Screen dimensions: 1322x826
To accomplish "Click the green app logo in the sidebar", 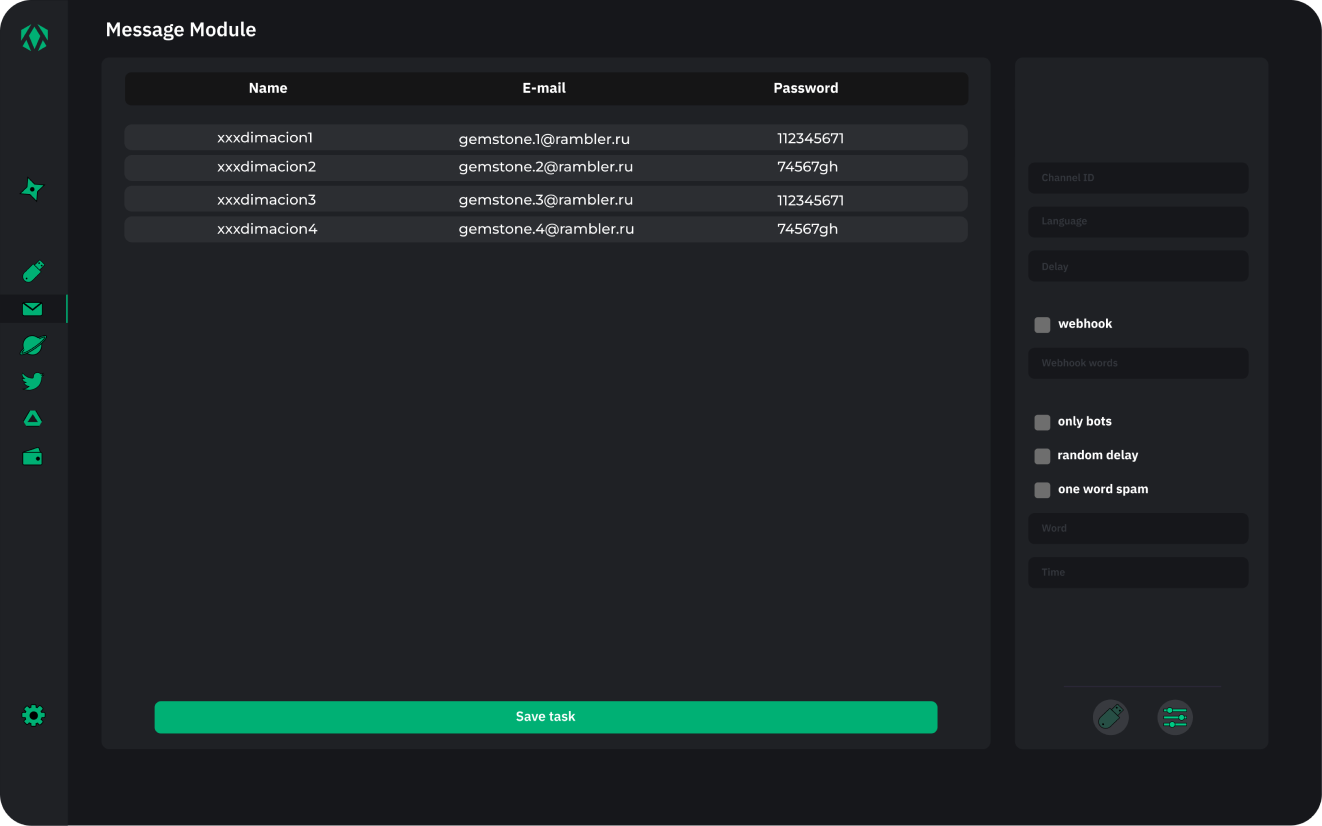I will pyautogui.click(x=34, y=38).
